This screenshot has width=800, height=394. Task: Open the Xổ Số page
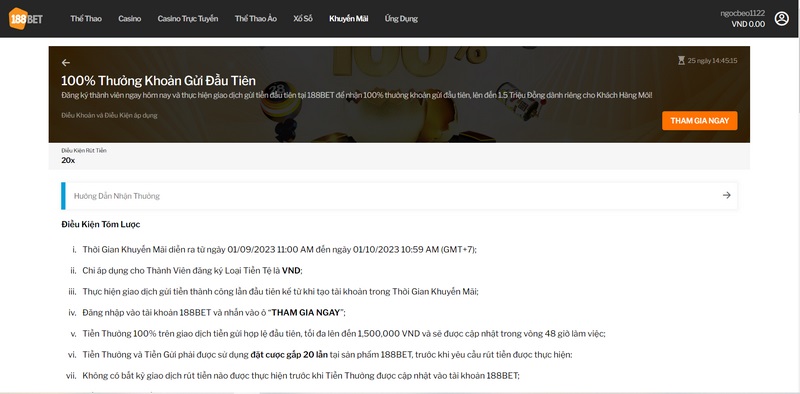[303, 19]
